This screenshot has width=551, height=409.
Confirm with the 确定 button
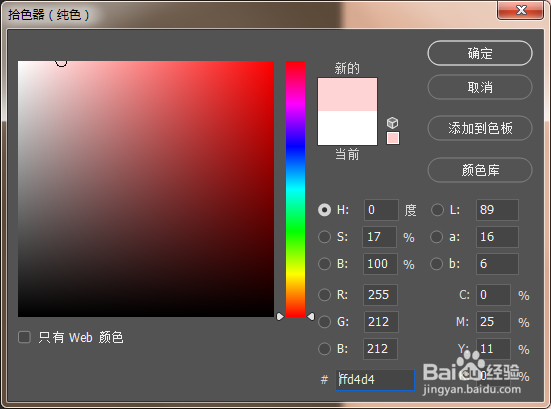pos(480,53)
